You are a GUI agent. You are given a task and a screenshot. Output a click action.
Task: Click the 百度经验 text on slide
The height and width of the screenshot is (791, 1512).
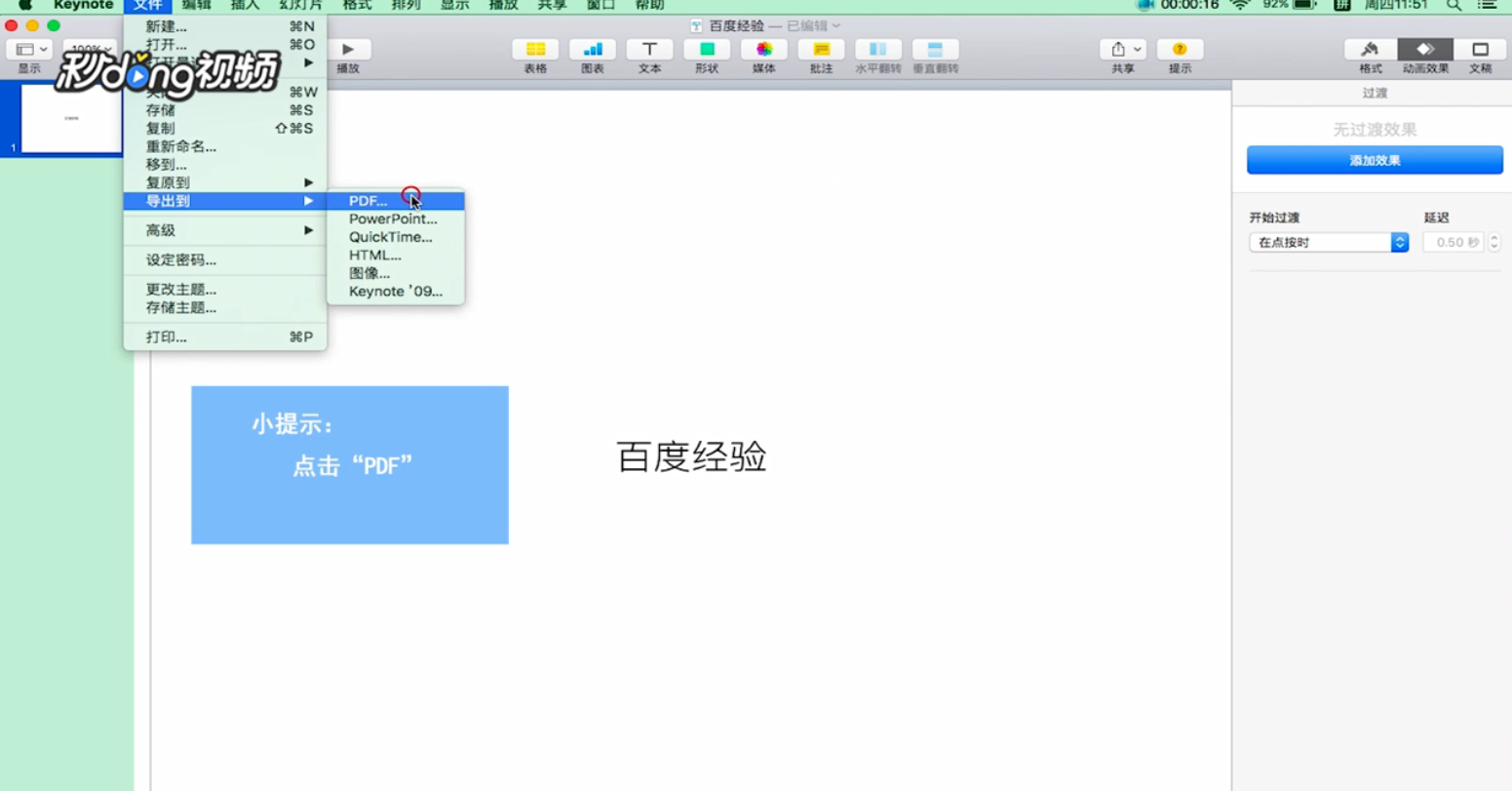[691, 457]
